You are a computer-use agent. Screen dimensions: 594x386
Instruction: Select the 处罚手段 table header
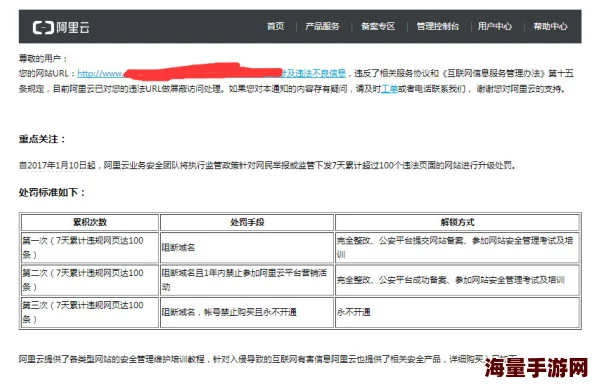pos(247,222)
